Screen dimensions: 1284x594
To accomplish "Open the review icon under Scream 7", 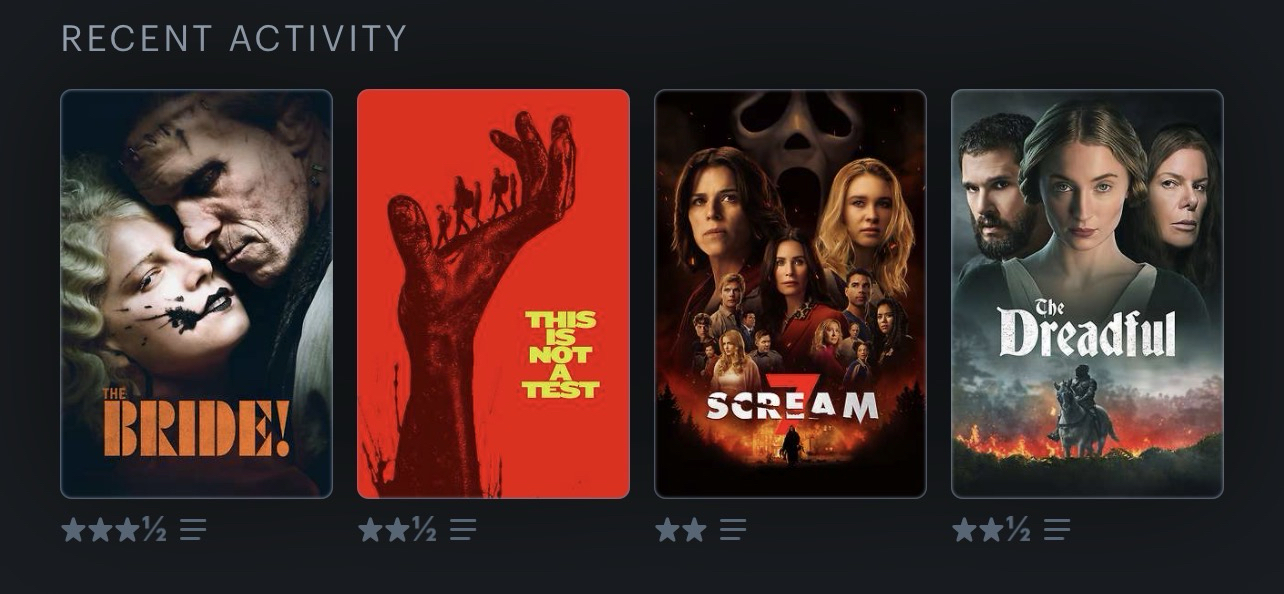I will point(733,530).
